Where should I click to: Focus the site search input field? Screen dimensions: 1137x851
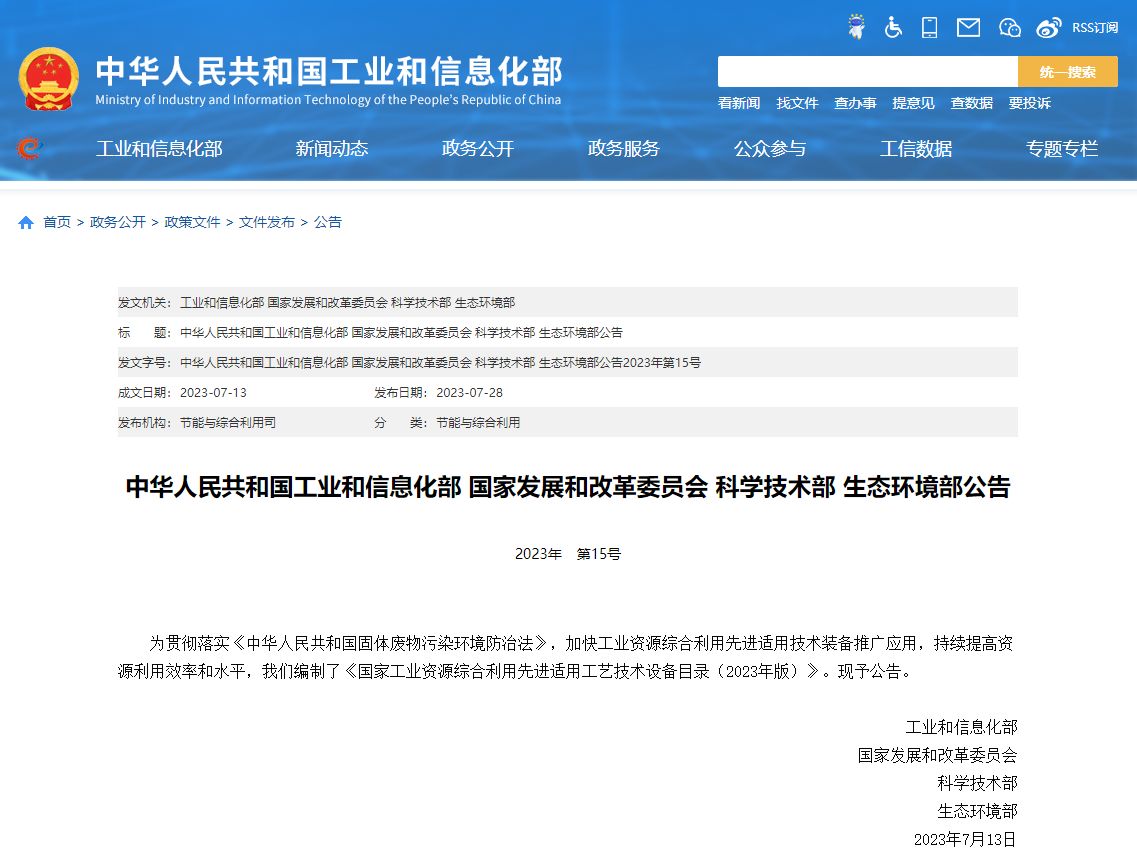point(867,72)
